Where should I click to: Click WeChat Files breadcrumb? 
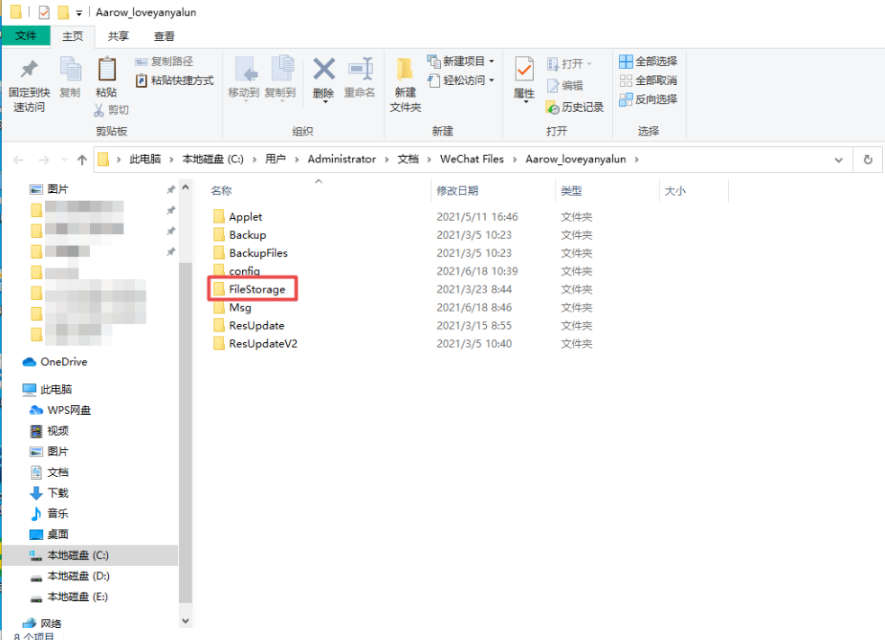tap(471, 159)
